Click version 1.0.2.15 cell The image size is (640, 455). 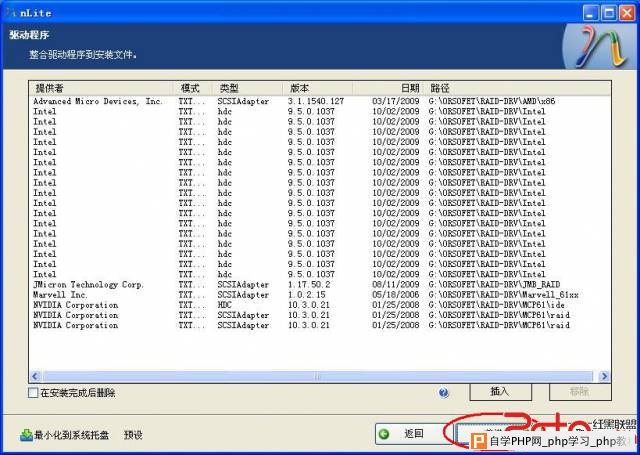307,295
